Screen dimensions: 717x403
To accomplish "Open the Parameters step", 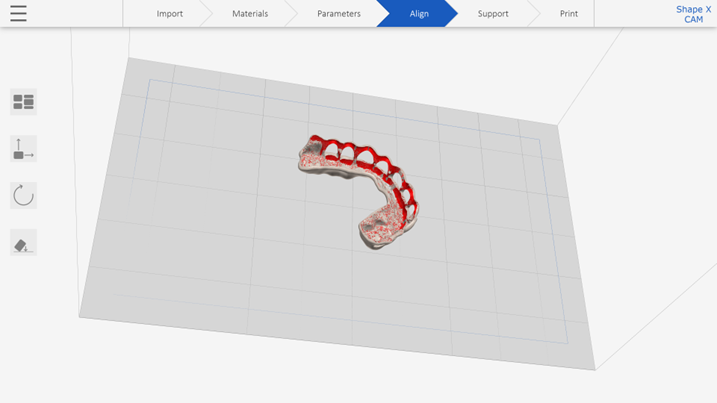I will point(338,14).
